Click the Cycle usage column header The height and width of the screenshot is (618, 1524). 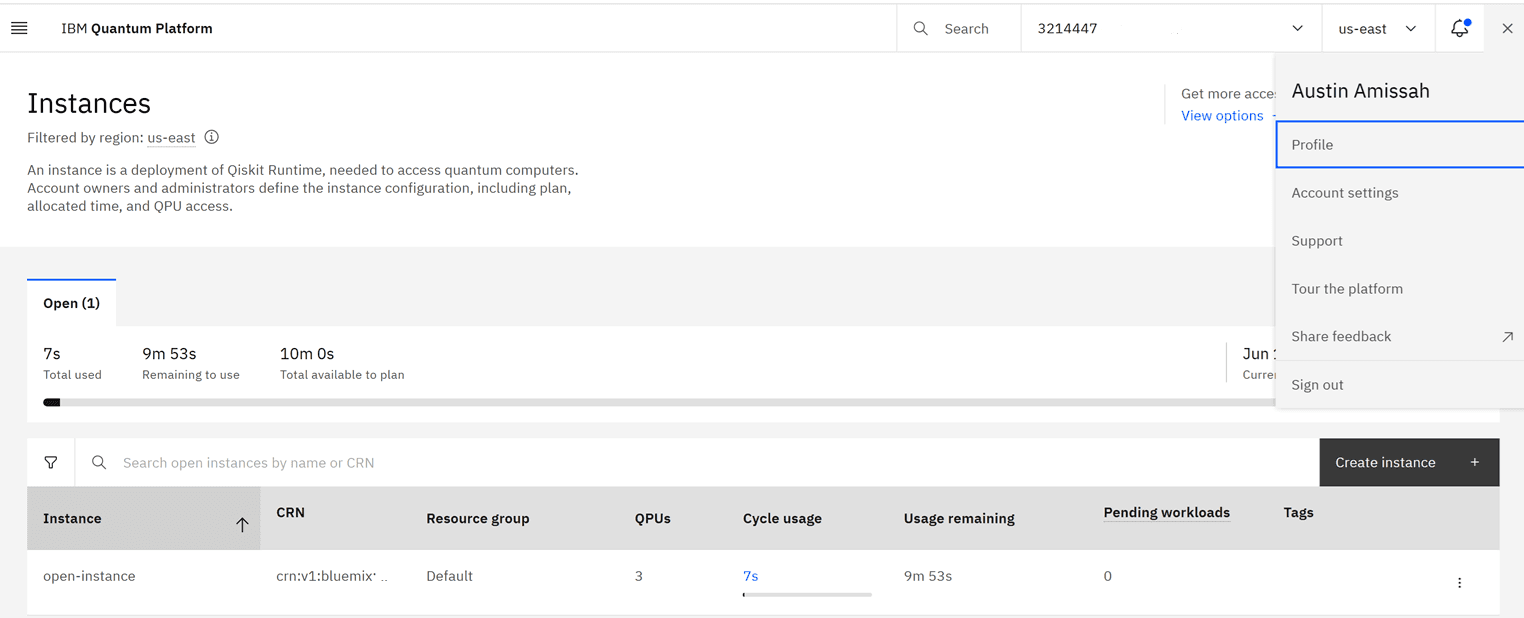(782, 519)
